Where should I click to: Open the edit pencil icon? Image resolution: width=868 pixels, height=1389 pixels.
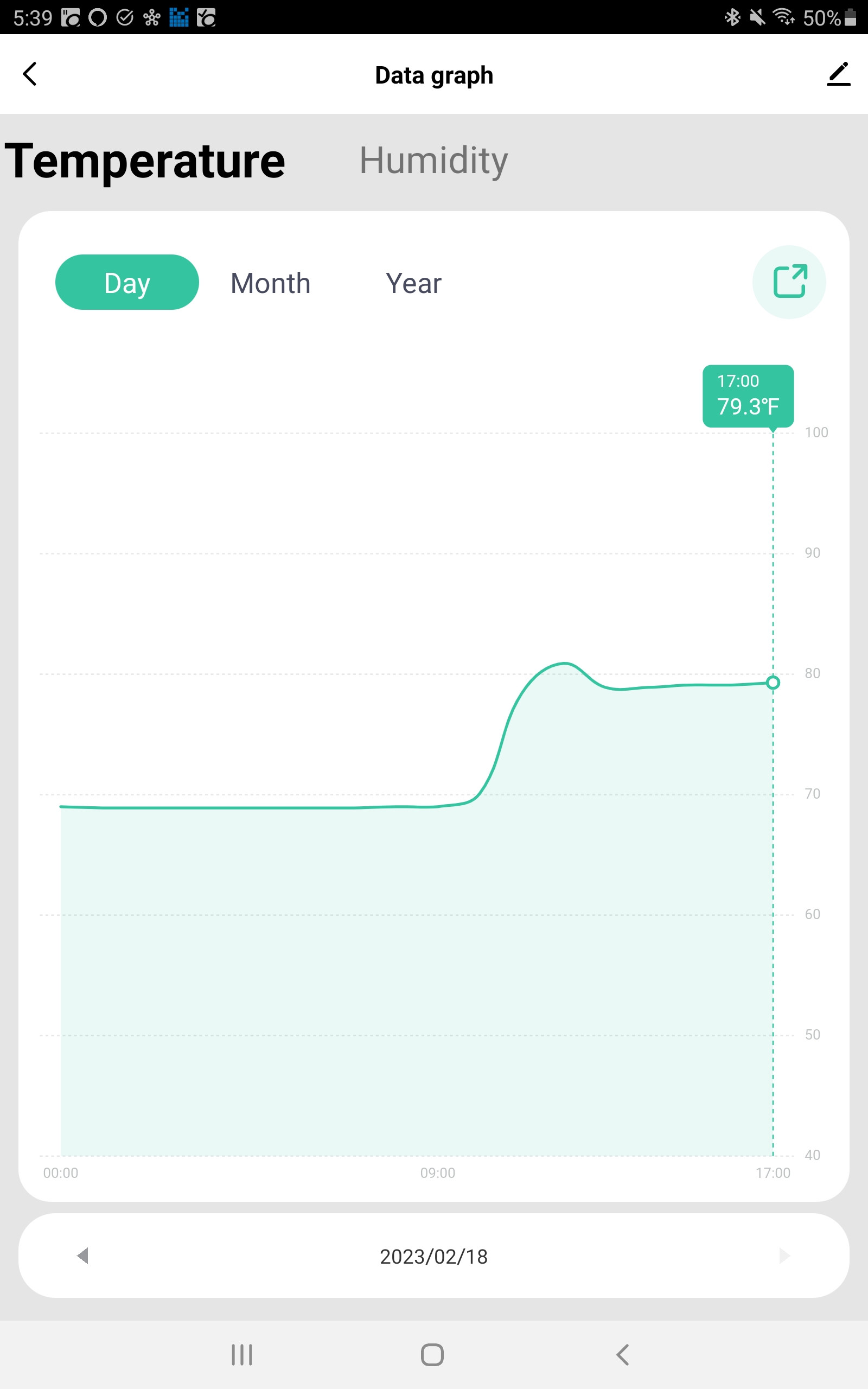(838, 75)
